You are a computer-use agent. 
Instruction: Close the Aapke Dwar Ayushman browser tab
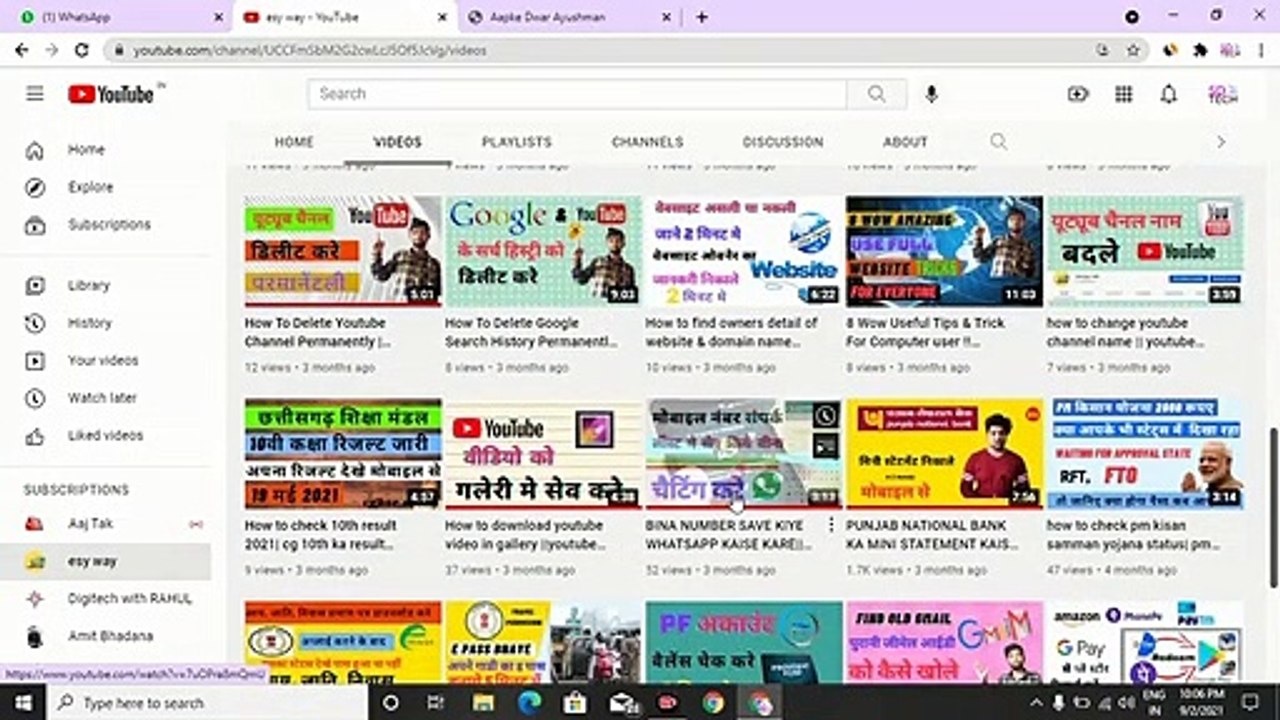(x=668, y=17)
